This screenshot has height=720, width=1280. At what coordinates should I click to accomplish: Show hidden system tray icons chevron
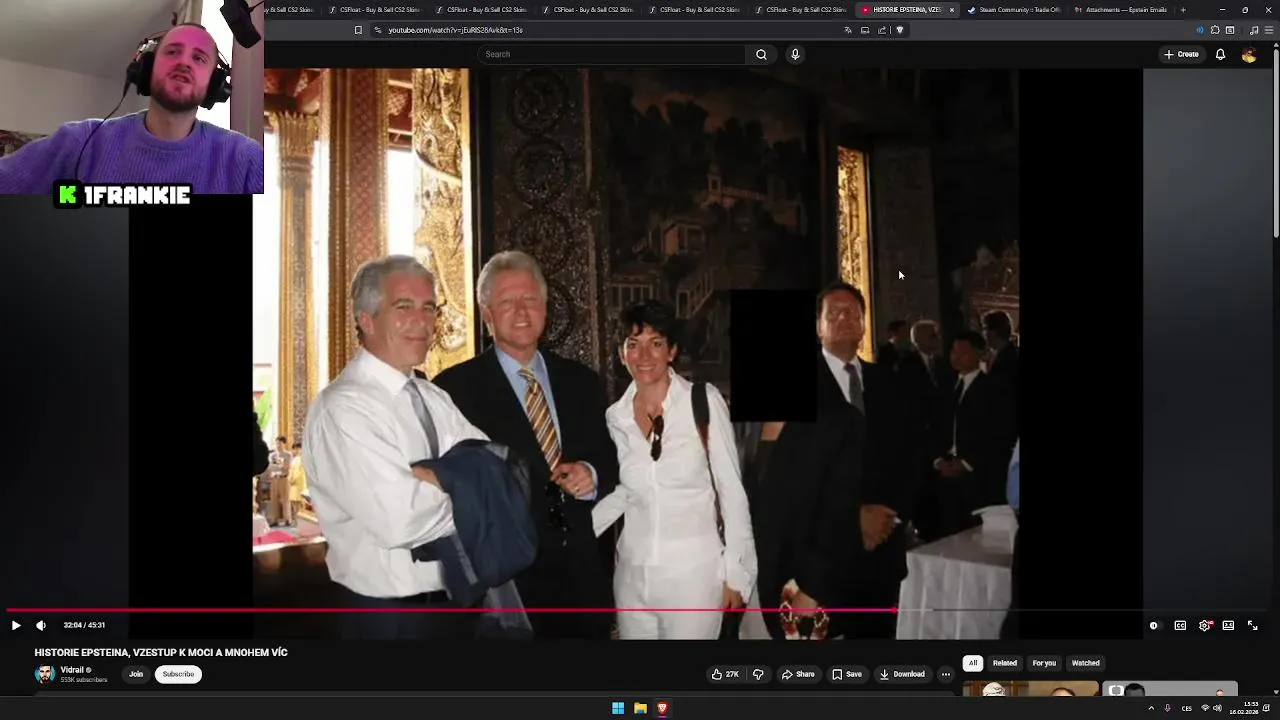click(x=1151, y=708)
